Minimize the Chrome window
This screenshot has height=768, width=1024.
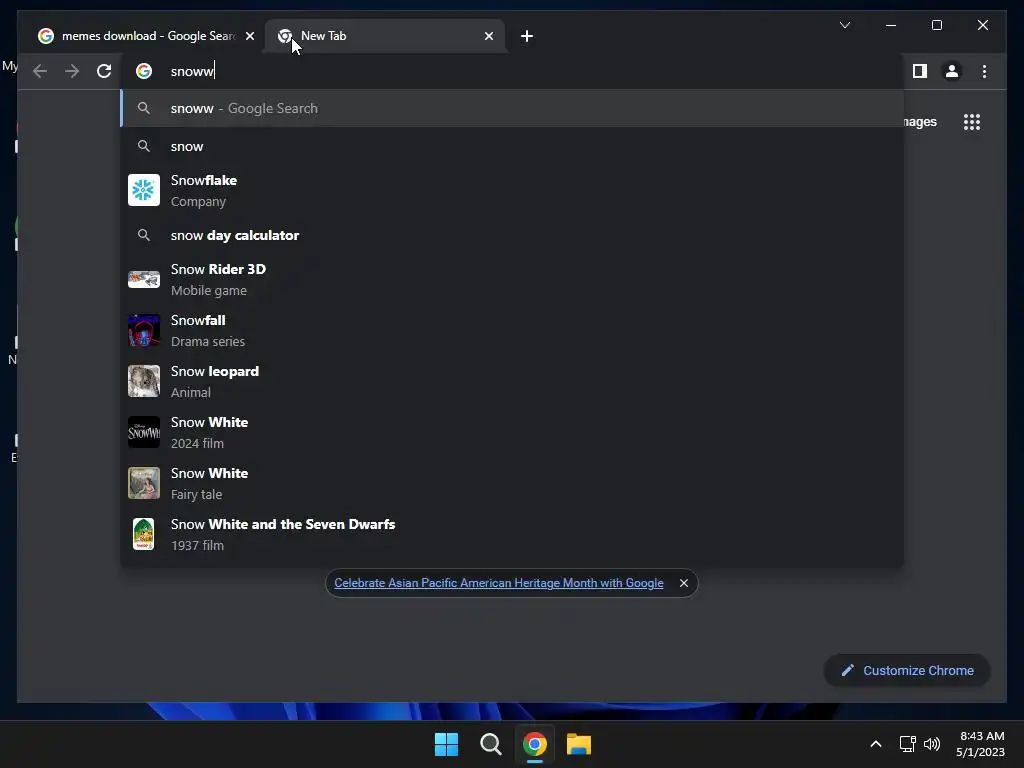[x=891, y=25]
